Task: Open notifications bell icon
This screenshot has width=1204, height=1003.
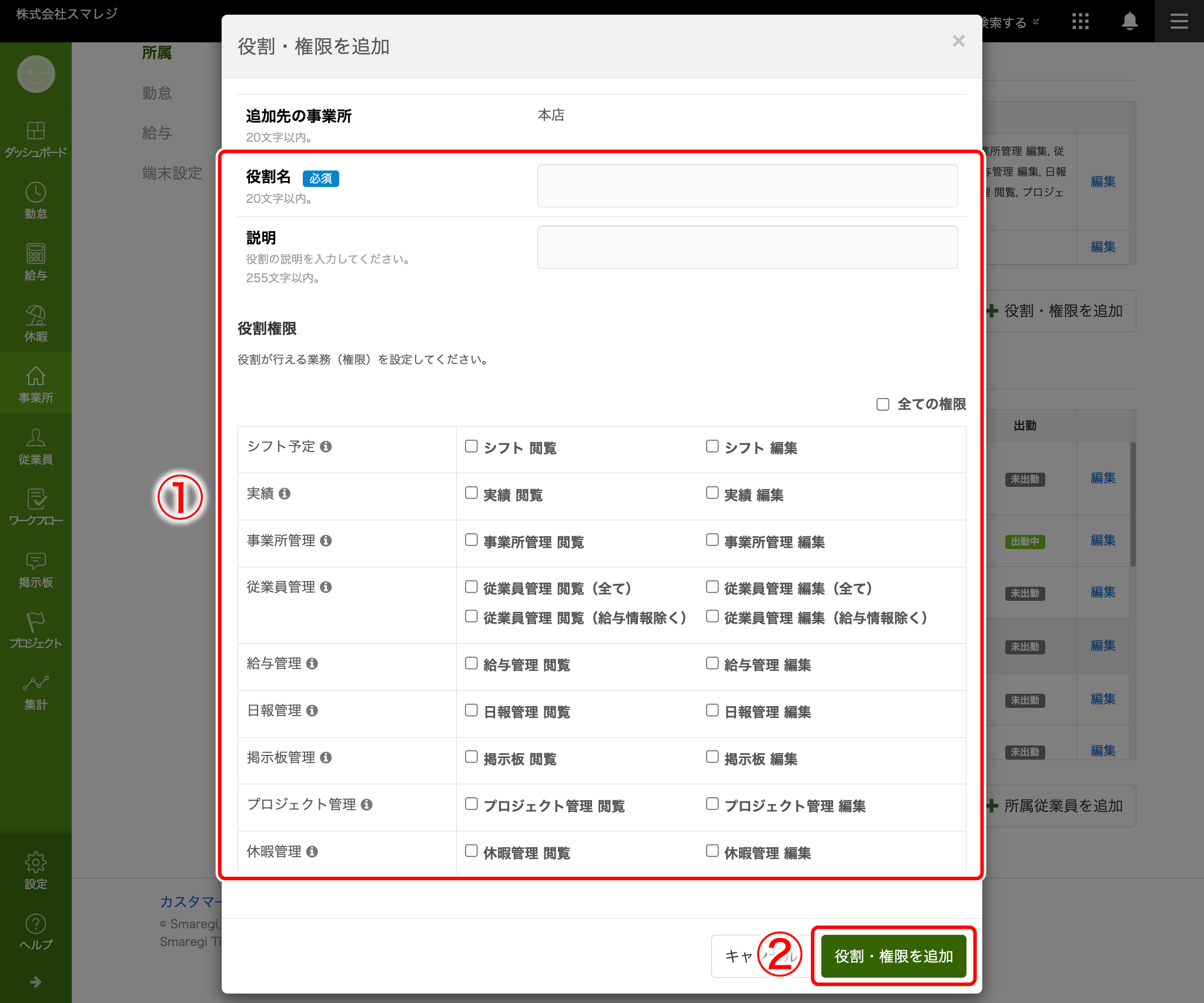Action: [1129, 22]
